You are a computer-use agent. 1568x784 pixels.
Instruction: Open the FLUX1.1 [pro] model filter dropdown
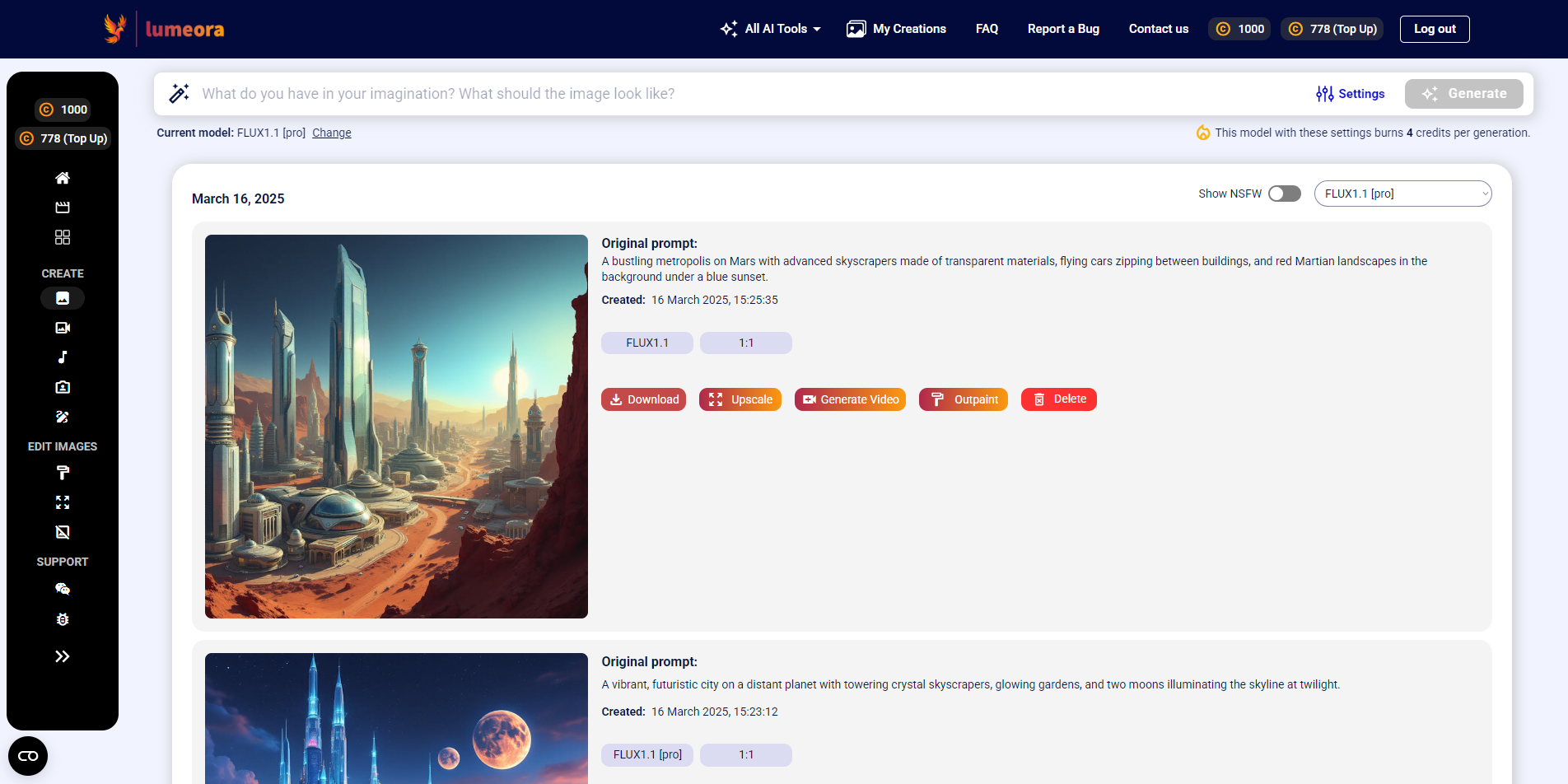[1402, 194]
